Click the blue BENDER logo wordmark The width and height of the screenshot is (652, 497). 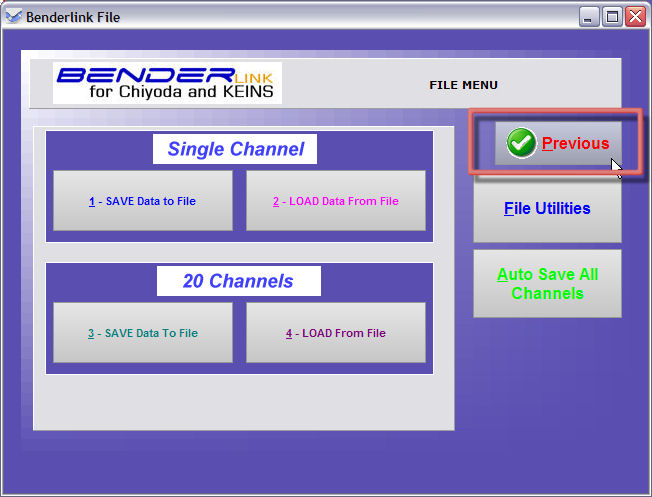click(x=145, y=76)
